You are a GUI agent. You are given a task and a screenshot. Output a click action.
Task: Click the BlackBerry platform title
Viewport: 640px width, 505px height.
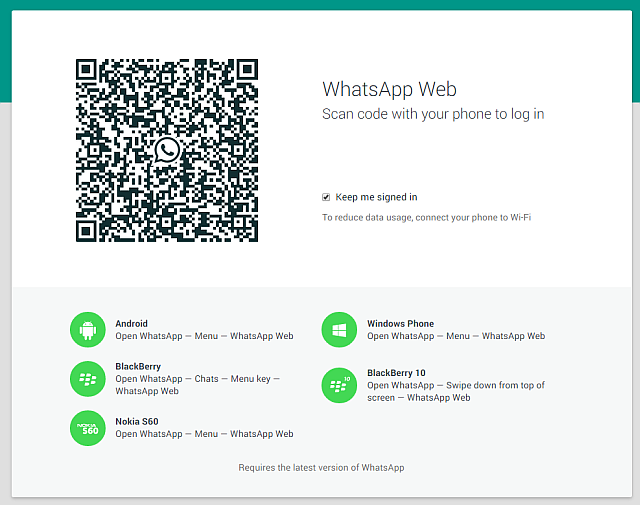click(138, 367)
